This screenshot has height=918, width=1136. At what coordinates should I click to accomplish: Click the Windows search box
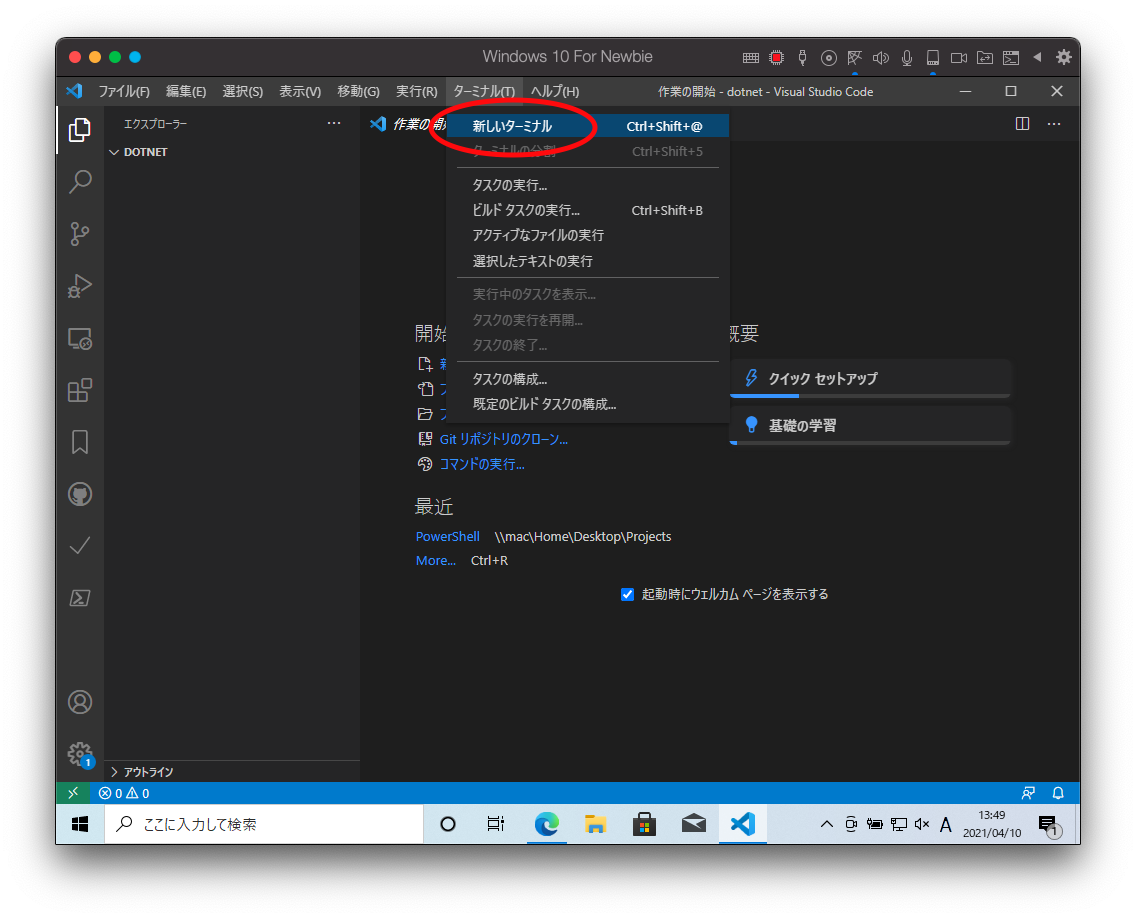tap(264, 824)
